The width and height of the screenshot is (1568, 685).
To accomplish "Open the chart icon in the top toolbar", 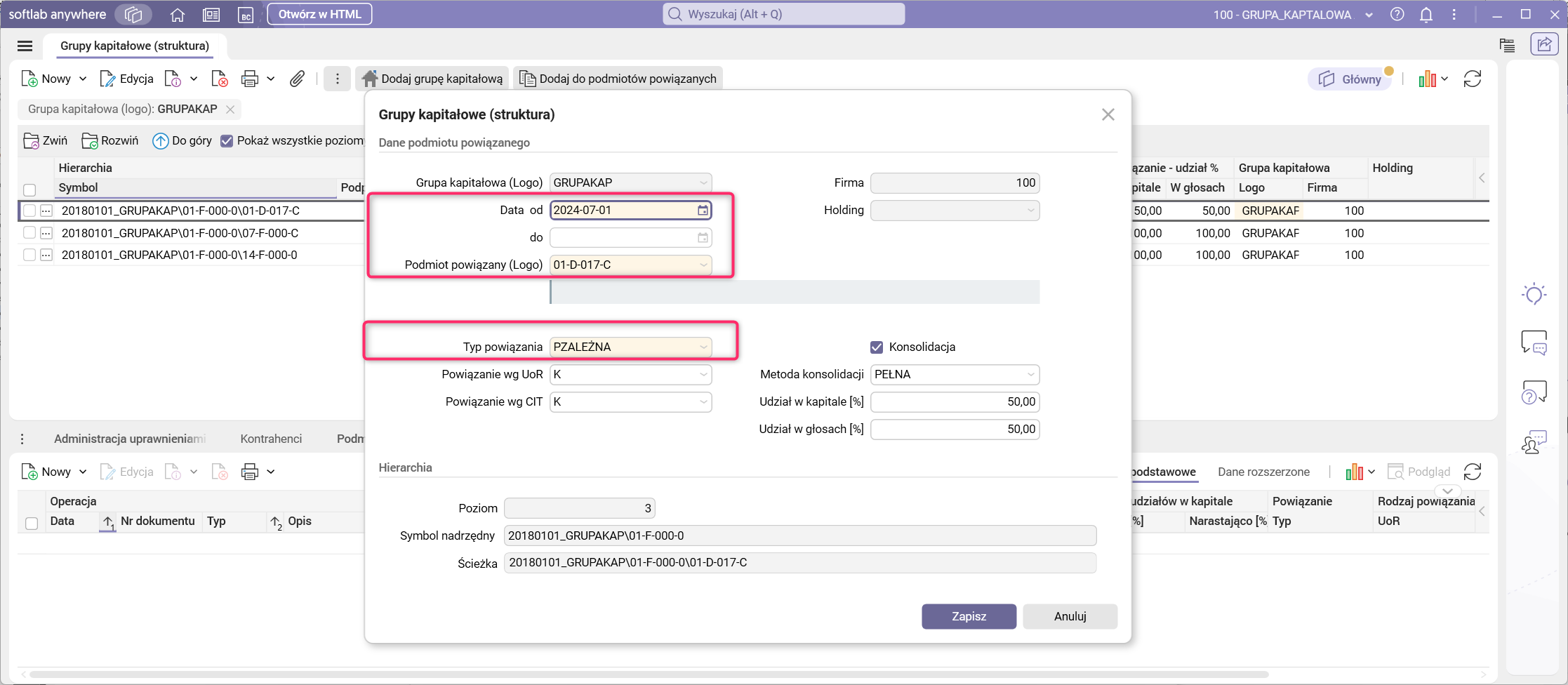I will click(x=1428, y=79).
